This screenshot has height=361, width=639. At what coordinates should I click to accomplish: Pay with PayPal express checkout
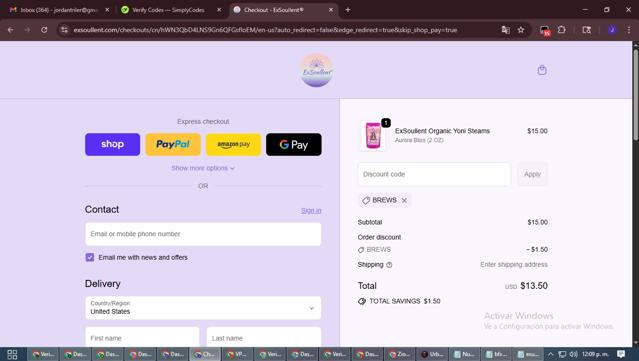tap(173, 144)
